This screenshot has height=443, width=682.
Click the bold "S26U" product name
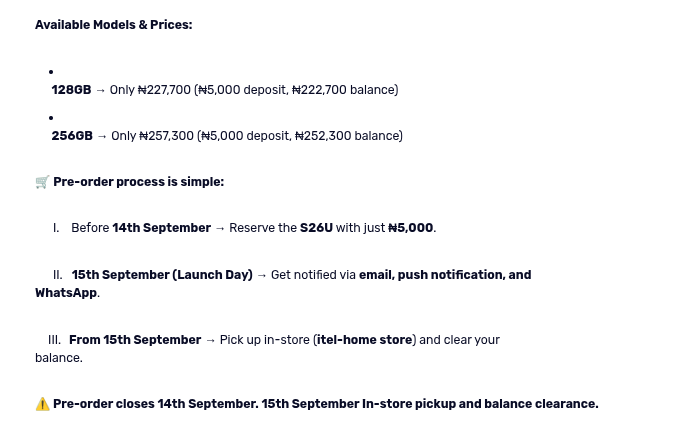[316, 228]
